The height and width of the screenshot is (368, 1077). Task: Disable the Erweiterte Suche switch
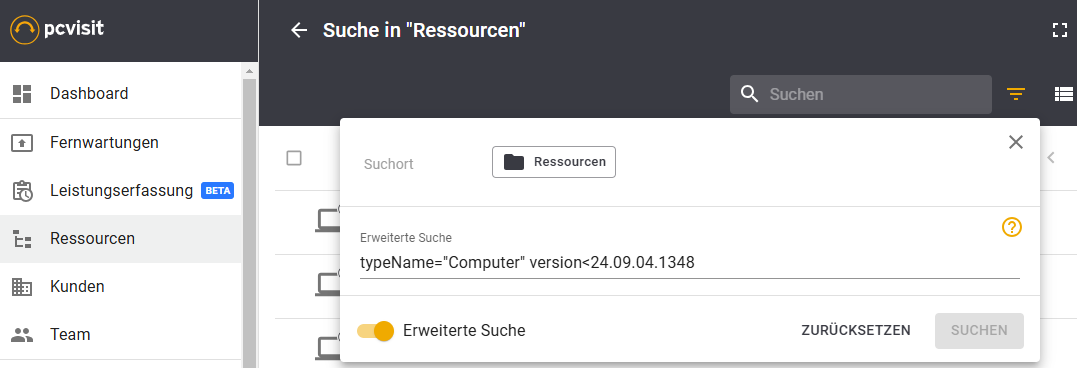tap(376, 331)
